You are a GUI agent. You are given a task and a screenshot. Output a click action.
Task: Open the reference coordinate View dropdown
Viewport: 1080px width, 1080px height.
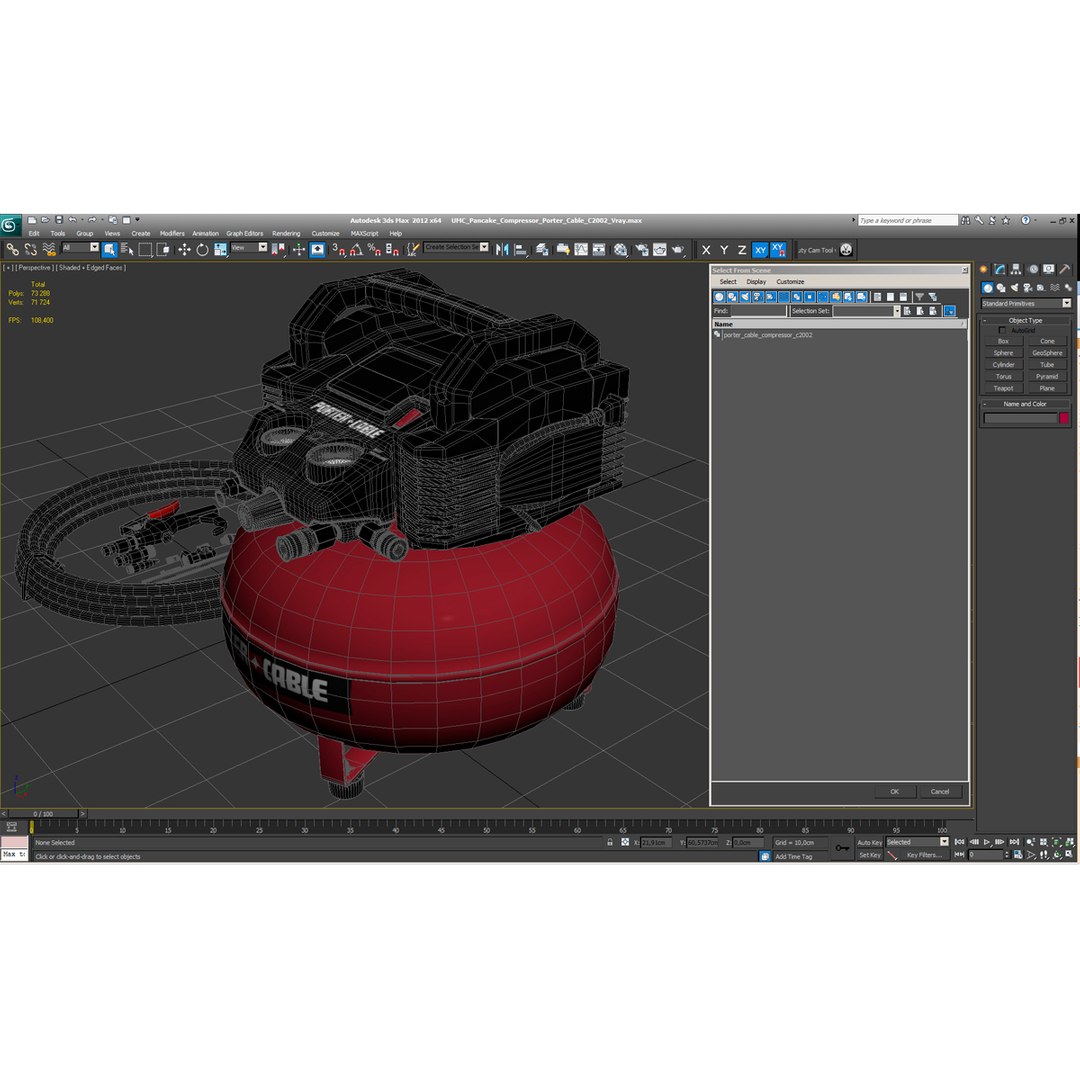point(249,247)
